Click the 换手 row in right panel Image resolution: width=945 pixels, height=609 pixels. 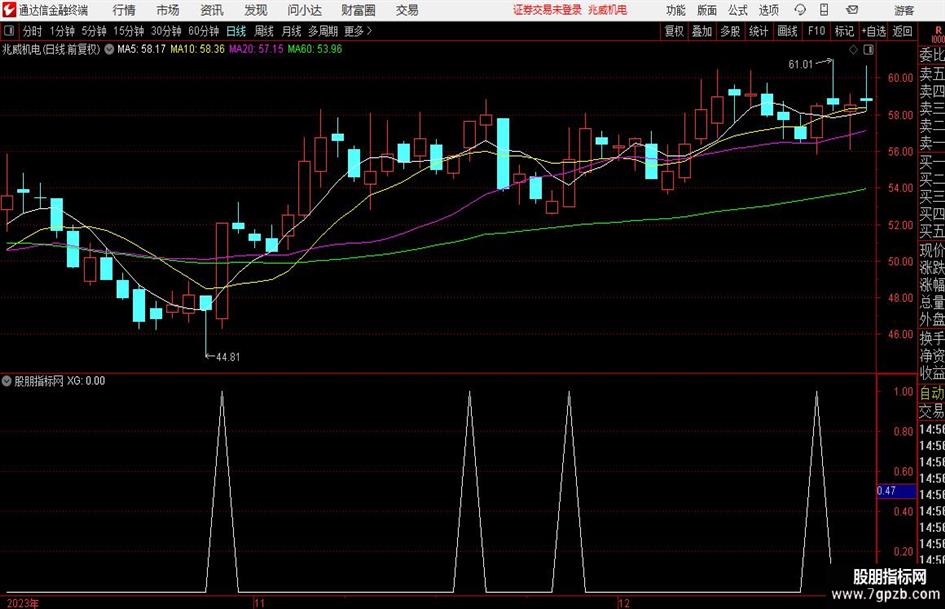[x=932, y=338]
